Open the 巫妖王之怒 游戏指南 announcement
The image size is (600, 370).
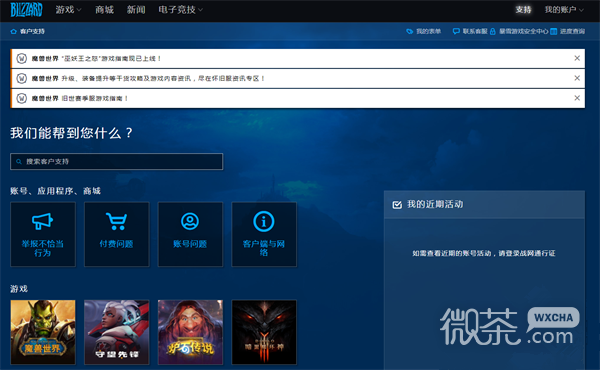(96, 59)
